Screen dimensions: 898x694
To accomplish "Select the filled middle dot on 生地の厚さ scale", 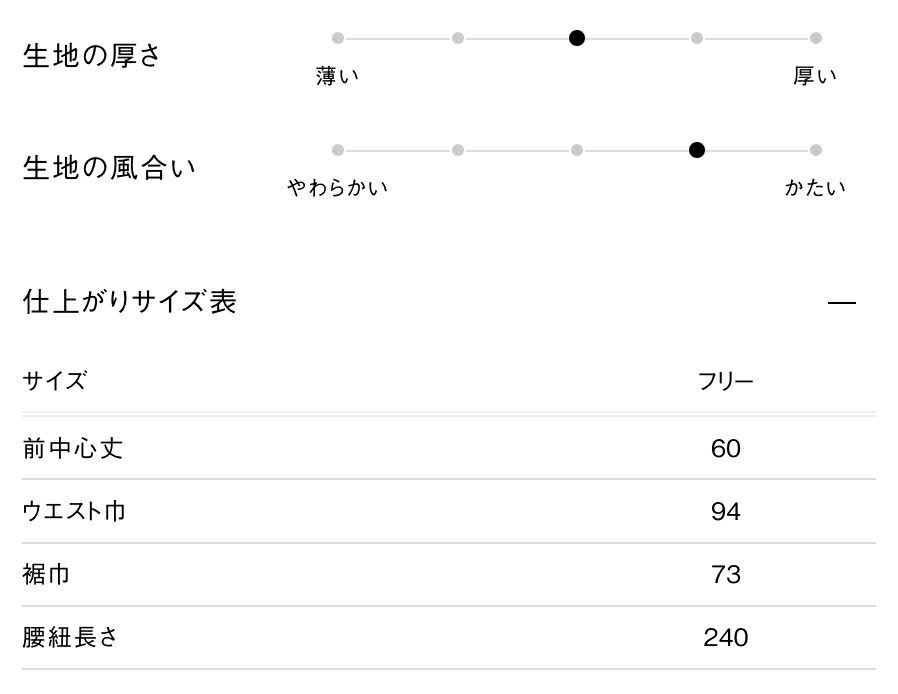I will coord(577,38).
